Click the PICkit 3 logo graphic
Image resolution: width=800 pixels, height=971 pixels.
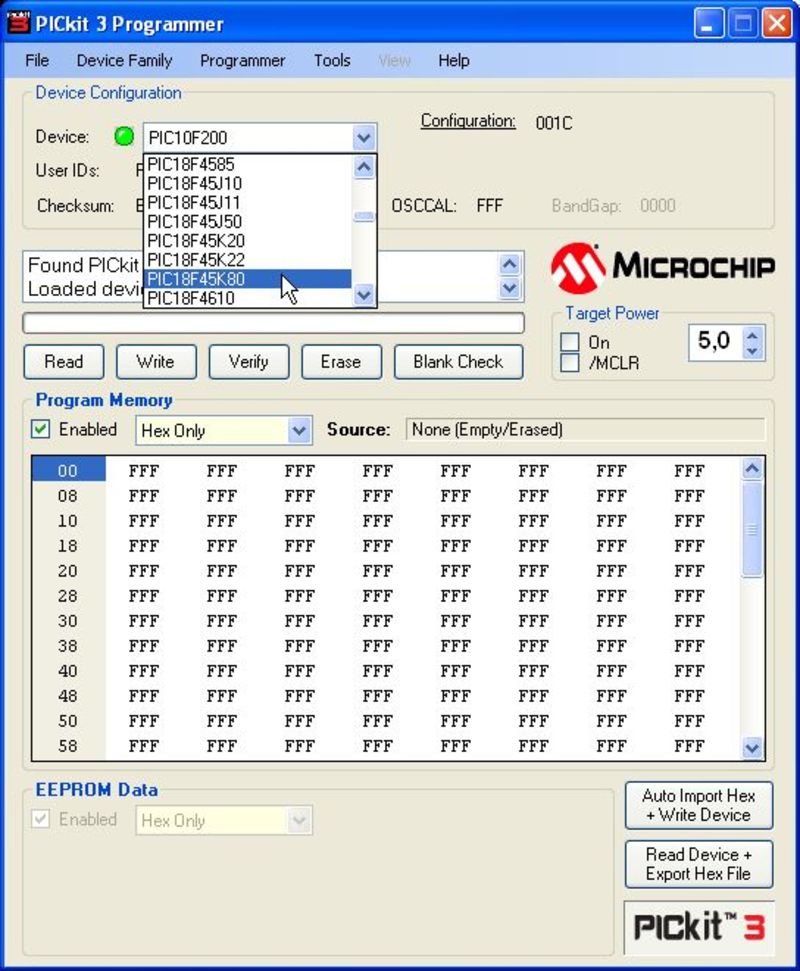coord(697,927)
